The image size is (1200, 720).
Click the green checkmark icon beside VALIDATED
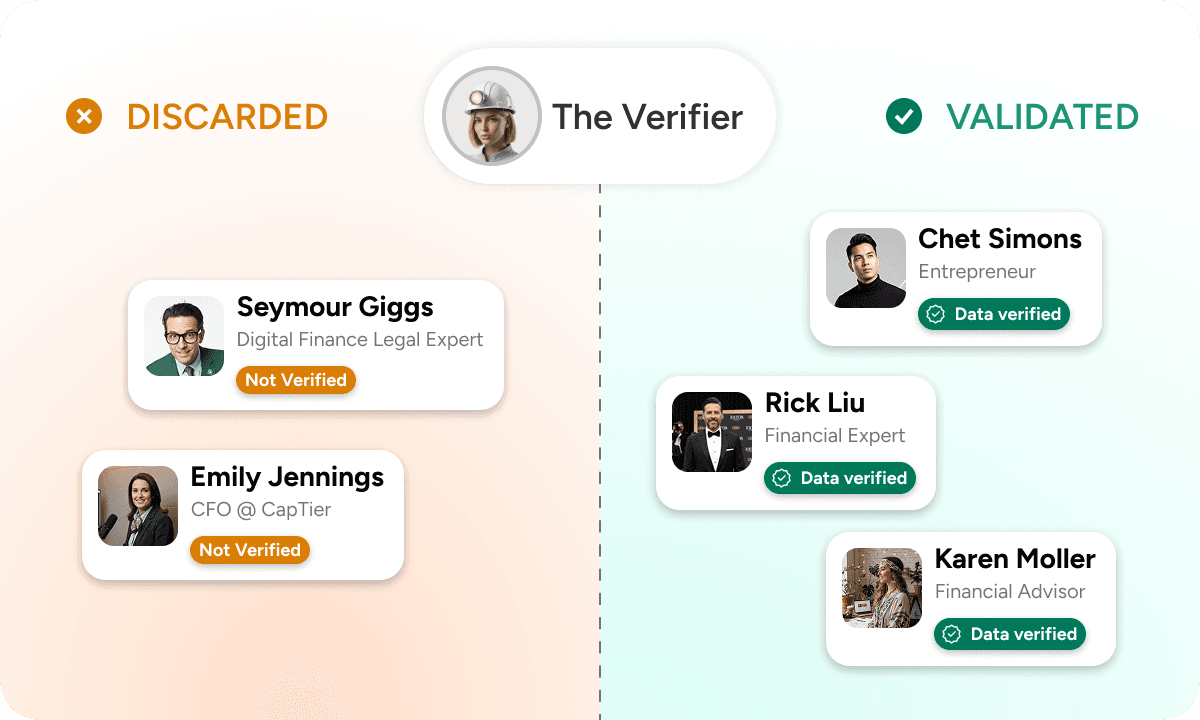pyautogui.click(x=903, y=117)
